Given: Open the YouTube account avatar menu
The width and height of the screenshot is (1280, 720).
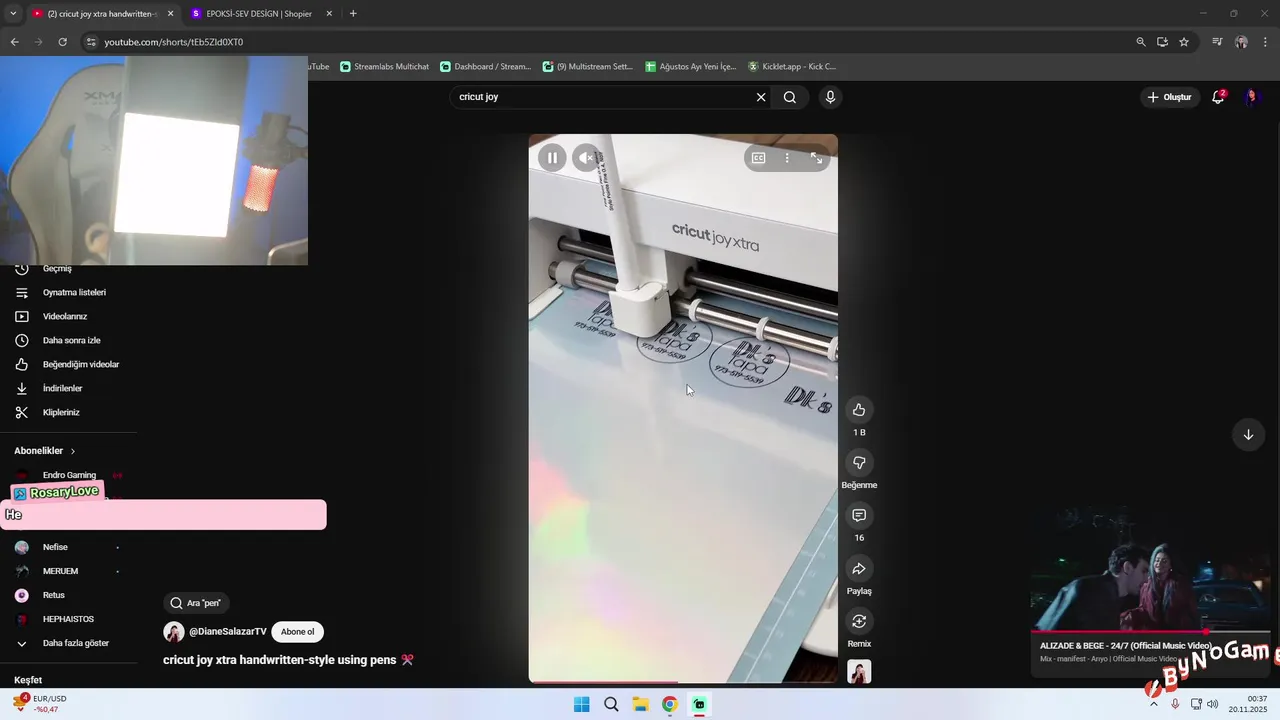Looking at the screenshot, I should [1252, 97].
